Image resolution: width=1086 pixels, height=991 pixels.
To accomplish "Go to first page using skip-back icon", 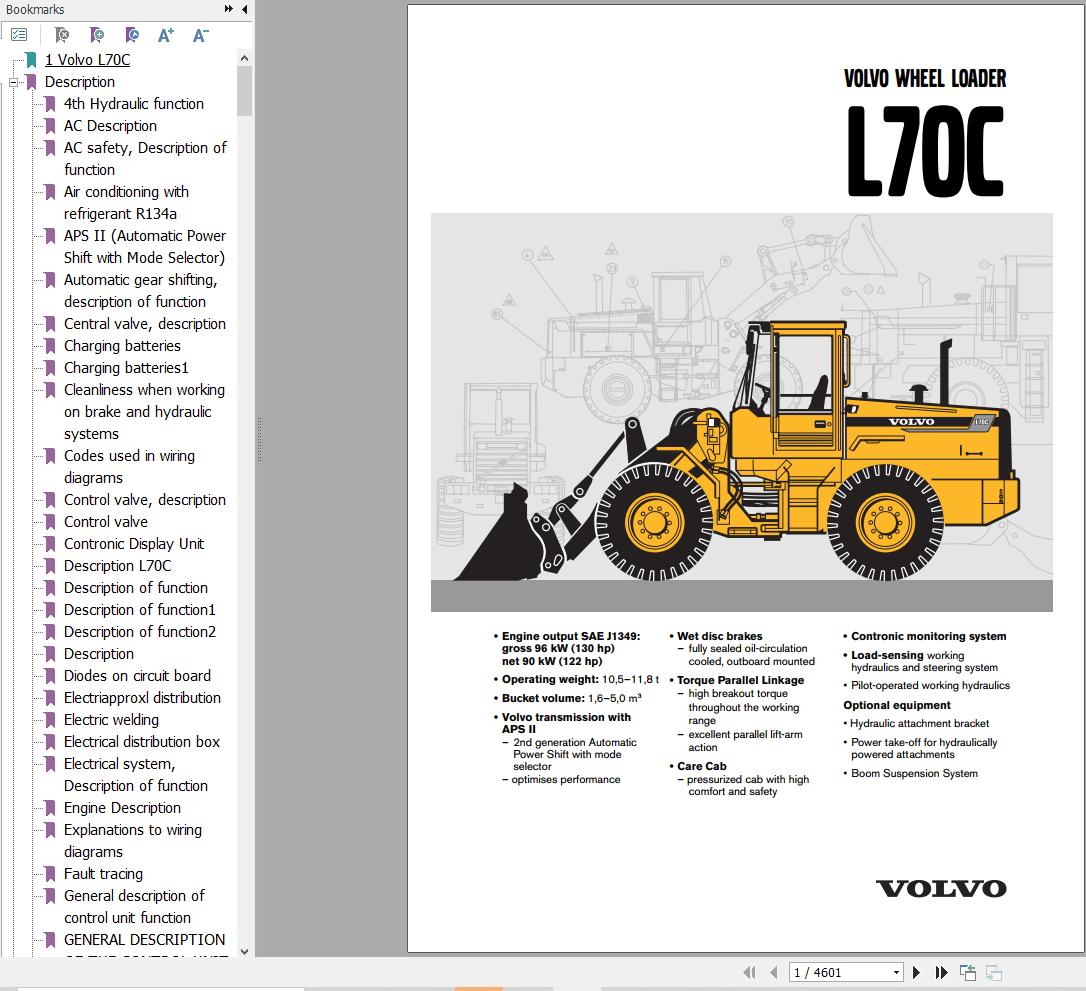I will point(749,971).
